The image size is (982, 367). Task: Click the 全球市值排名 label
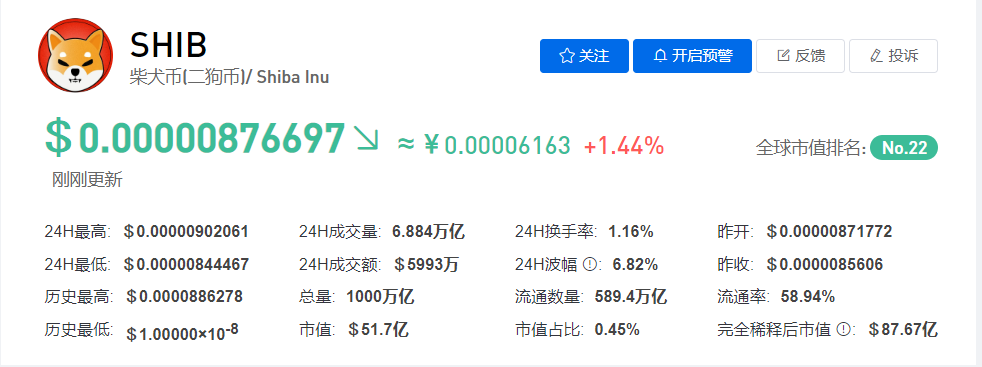tap(811, 148)
